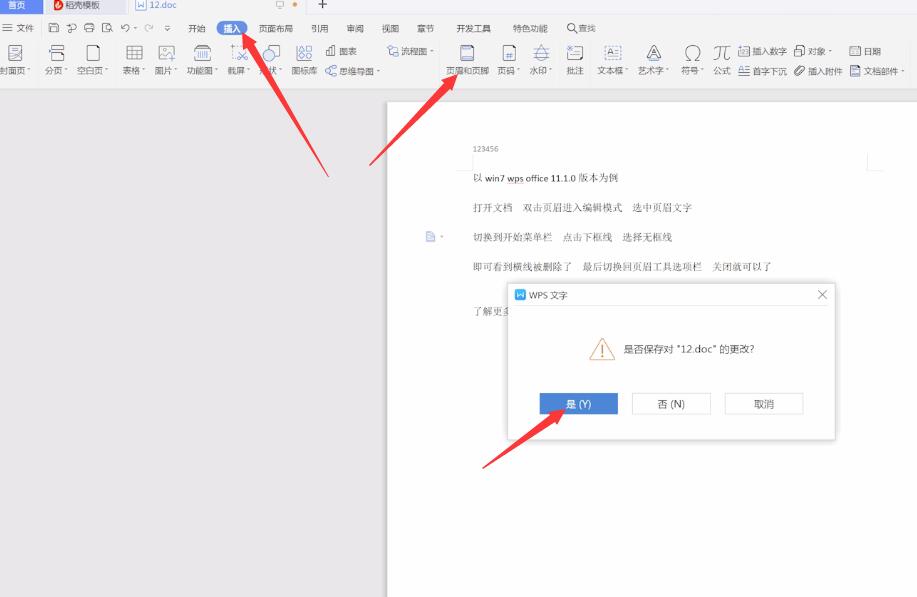Insert a blank page (空白页)
Viewport: 917px width, 597px height.
point(92,60)
